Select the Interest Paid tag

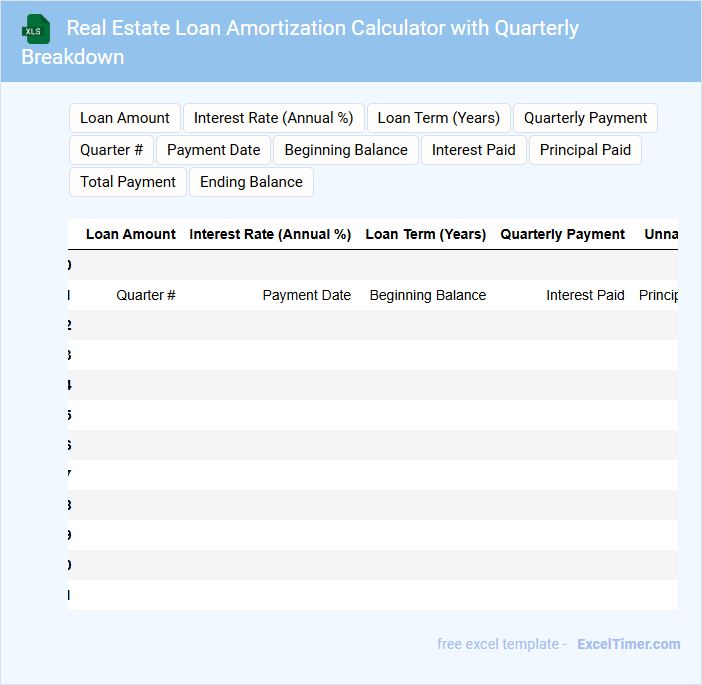[474, 150]
